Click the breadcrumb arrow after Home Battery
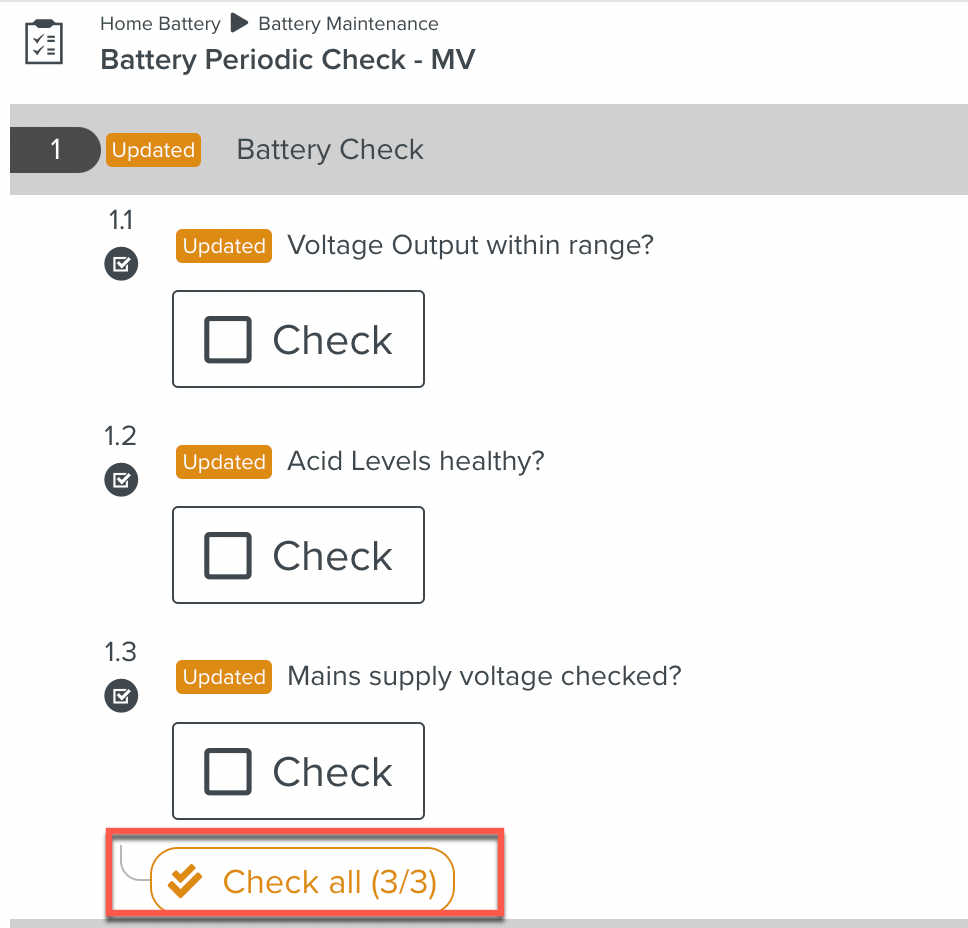The height and width of the screenshot is (928, 968). point(239,23)
